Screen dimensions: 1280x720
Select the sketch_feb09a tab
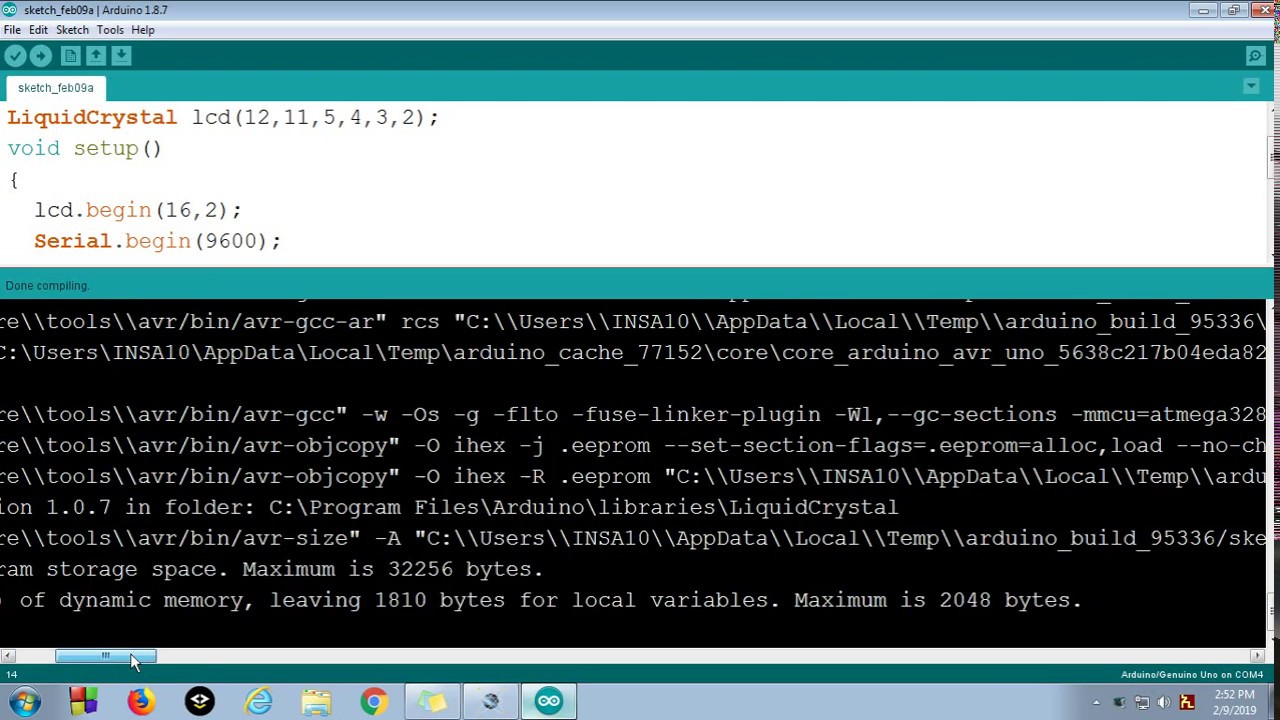(x=55, y=88)
